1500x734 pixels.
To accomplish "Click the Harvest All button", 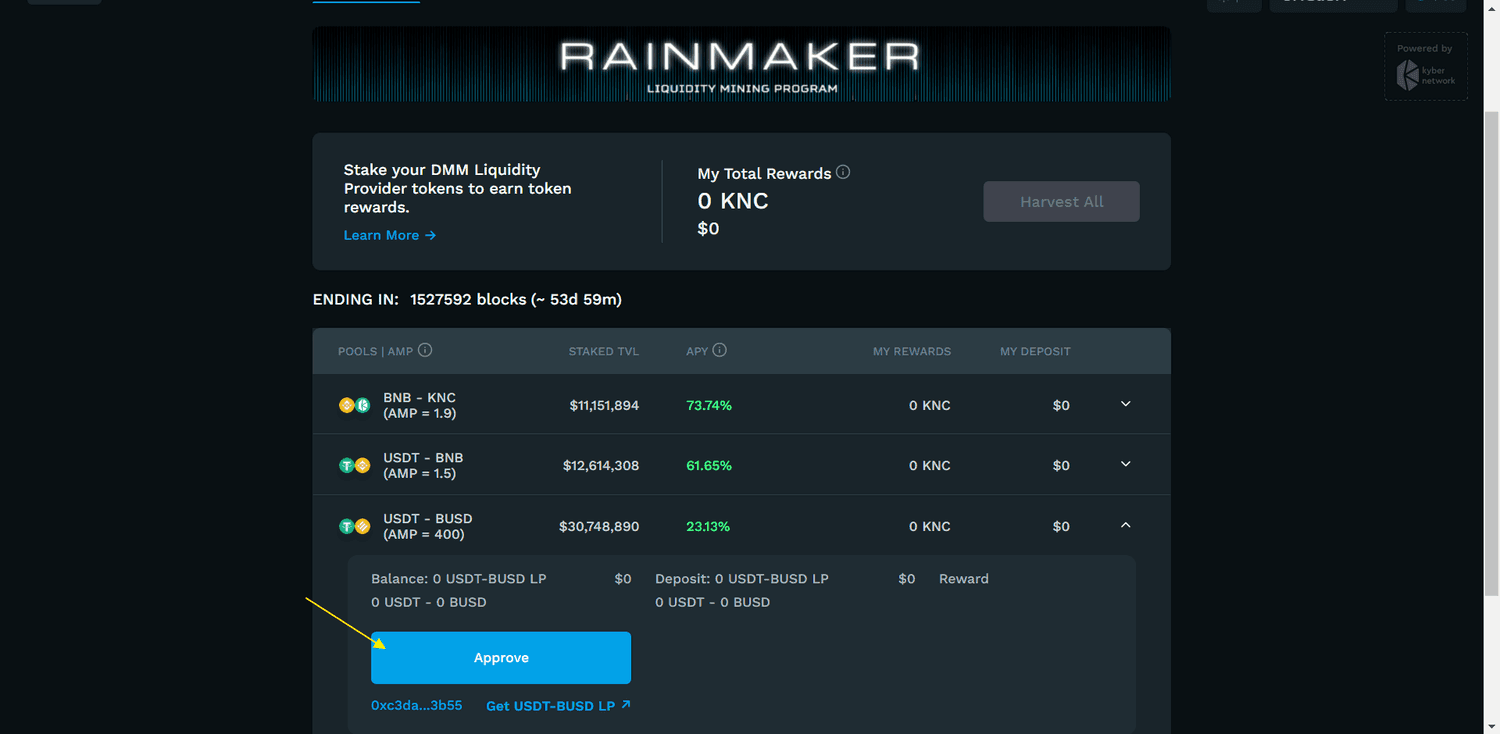I will pyautogui.click(x=1062, y=201).
